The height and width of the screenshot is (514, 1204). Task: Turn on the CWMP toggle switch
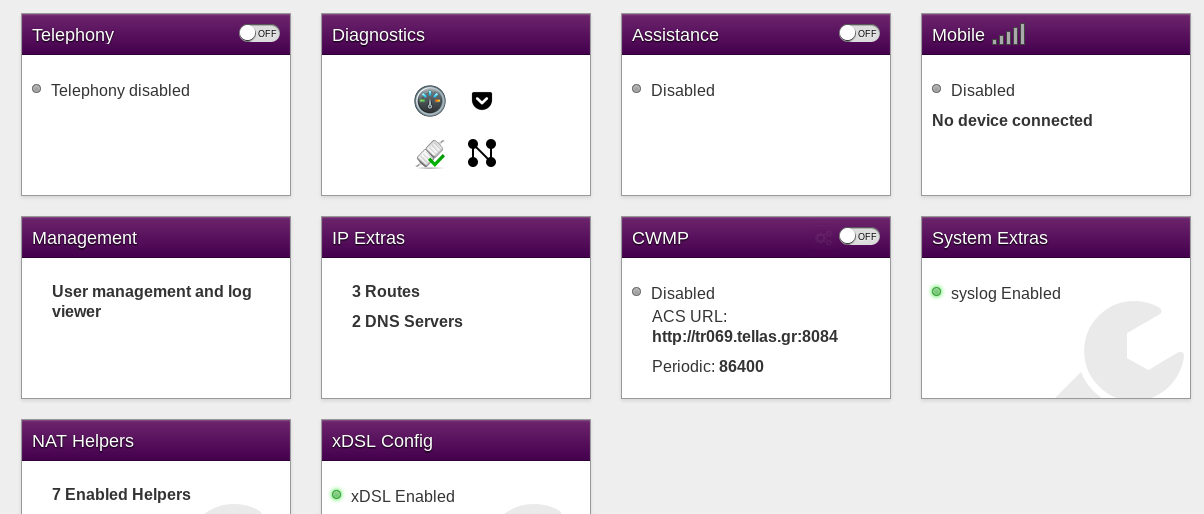pos(859,236)
